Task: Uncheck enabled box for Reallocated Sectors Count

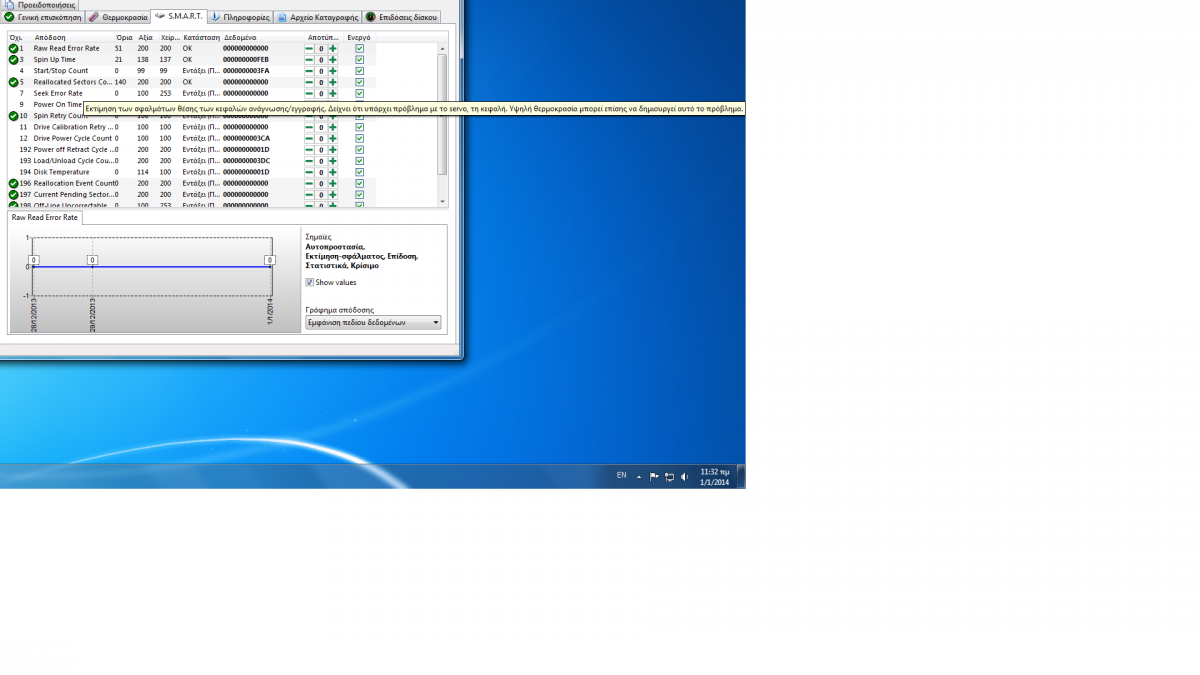Action: coord(359,82)
